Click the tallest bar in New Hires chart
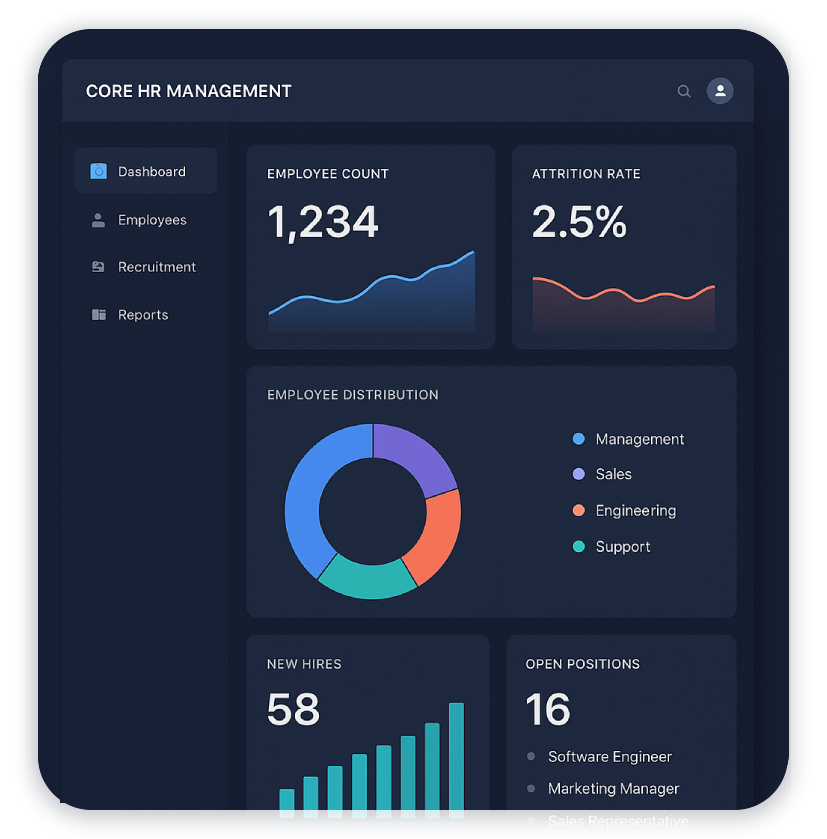827x839 pixels. (456, 760)
